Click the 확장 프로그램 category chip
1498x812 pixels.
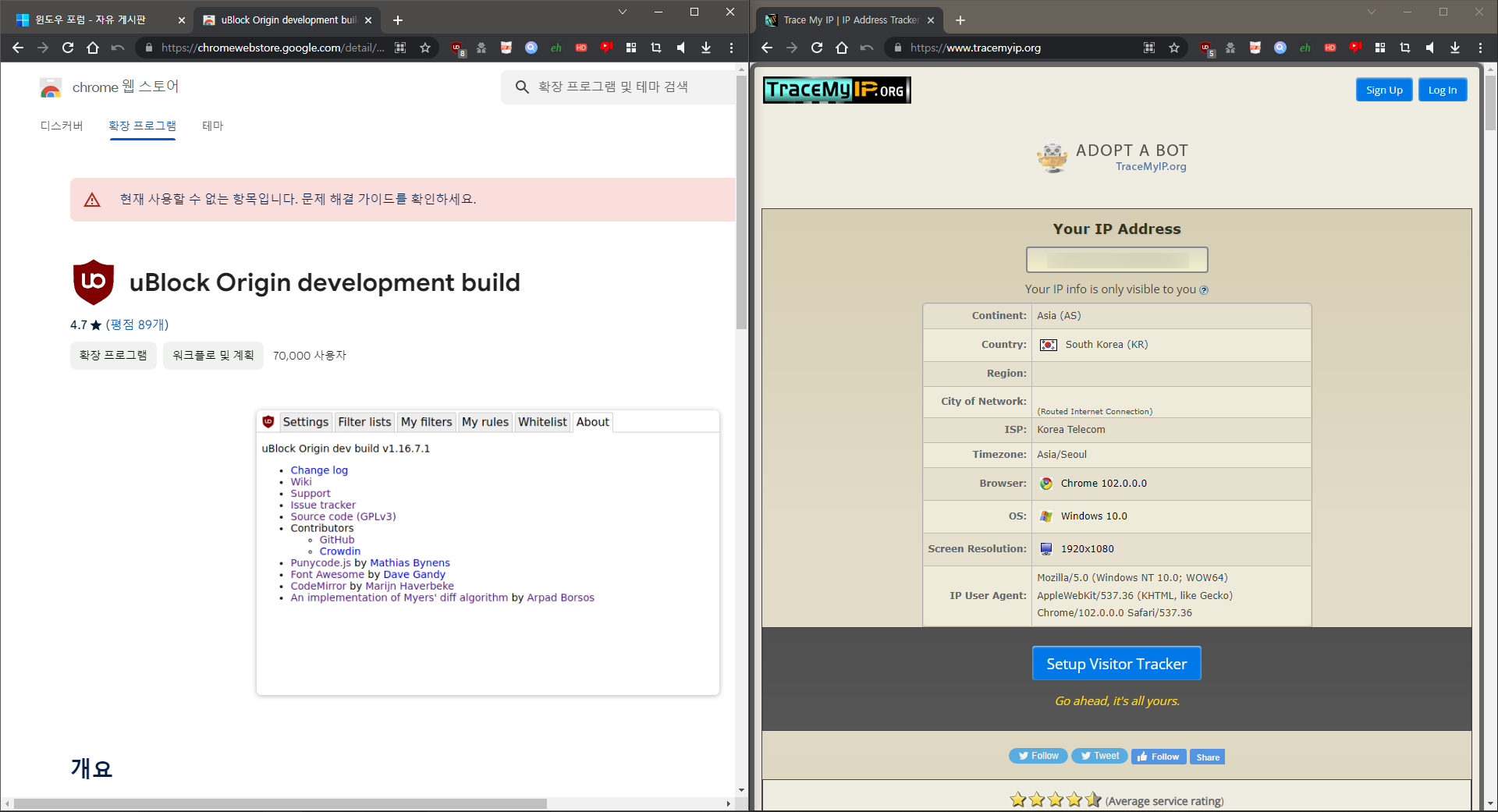[x=113, y=355]
